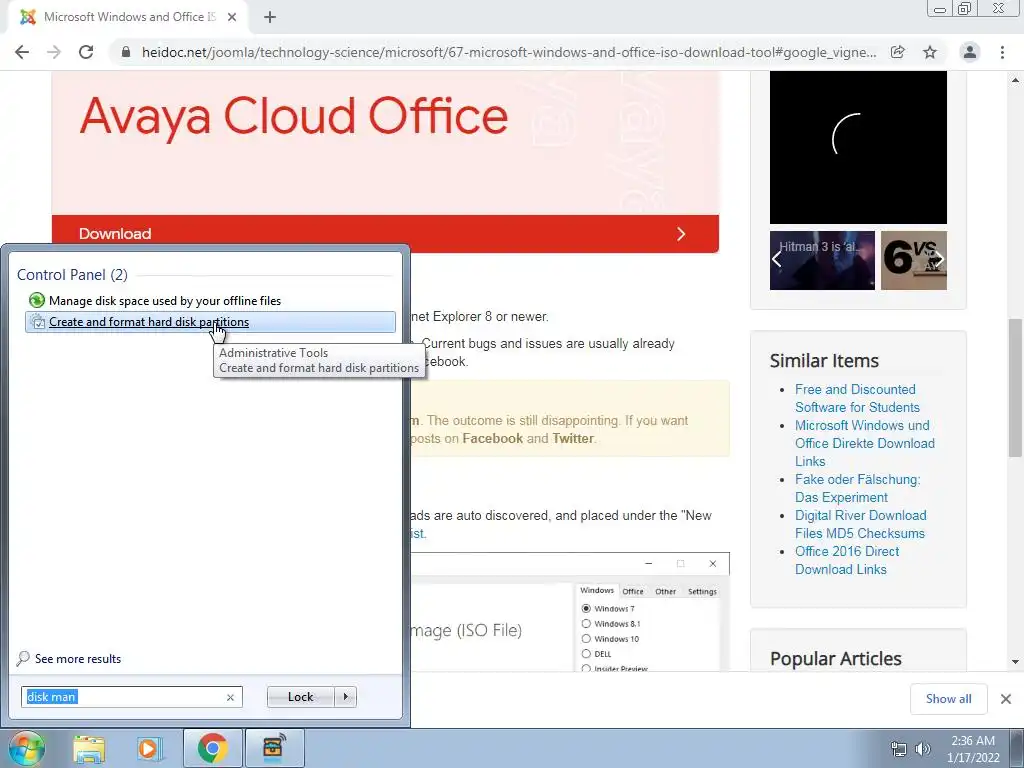Click See more results

pos(78,659)
